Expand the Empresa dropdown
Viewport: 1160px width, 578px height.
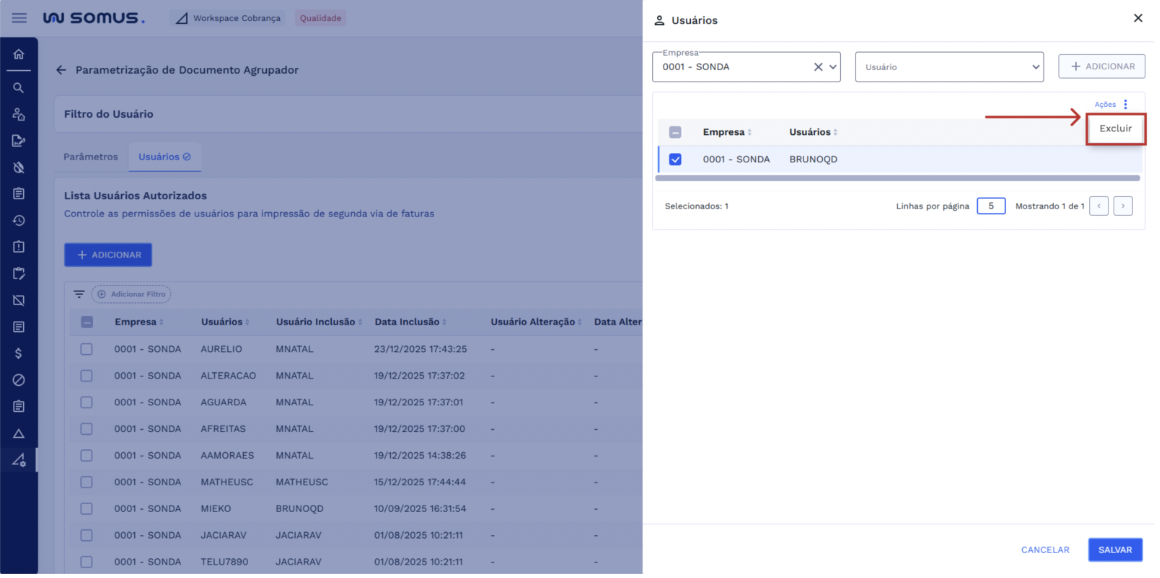[x=832, y=67]
